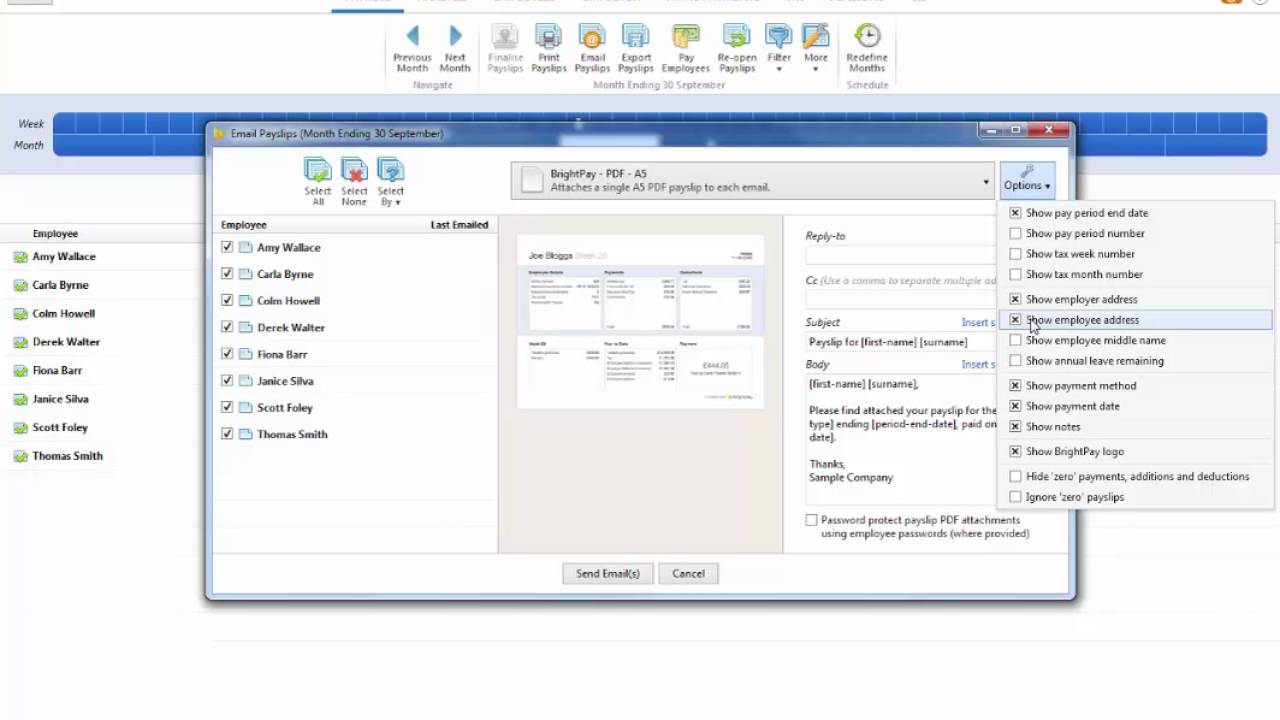Screen dimensions: 1280x720
Task: Open Print Payslips from the toolbar
Action: coord(548,49)
